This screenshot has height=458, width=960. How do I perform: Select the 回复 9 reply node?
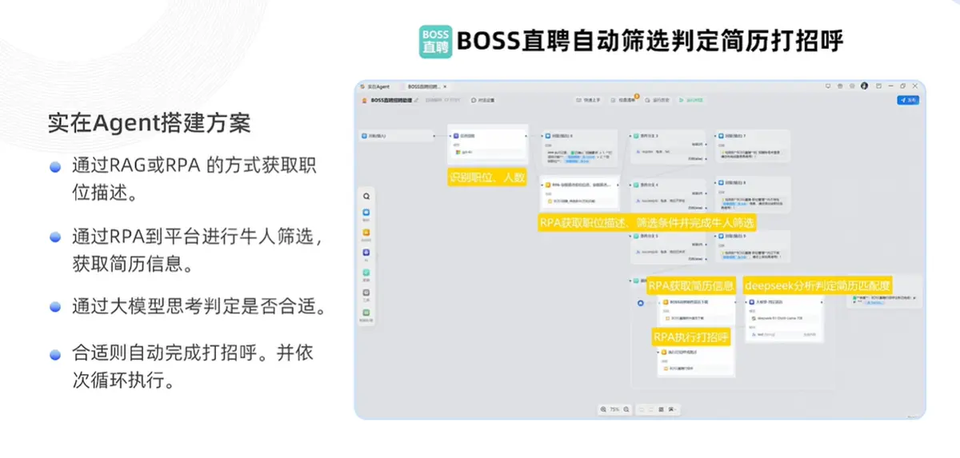(753, 247)
